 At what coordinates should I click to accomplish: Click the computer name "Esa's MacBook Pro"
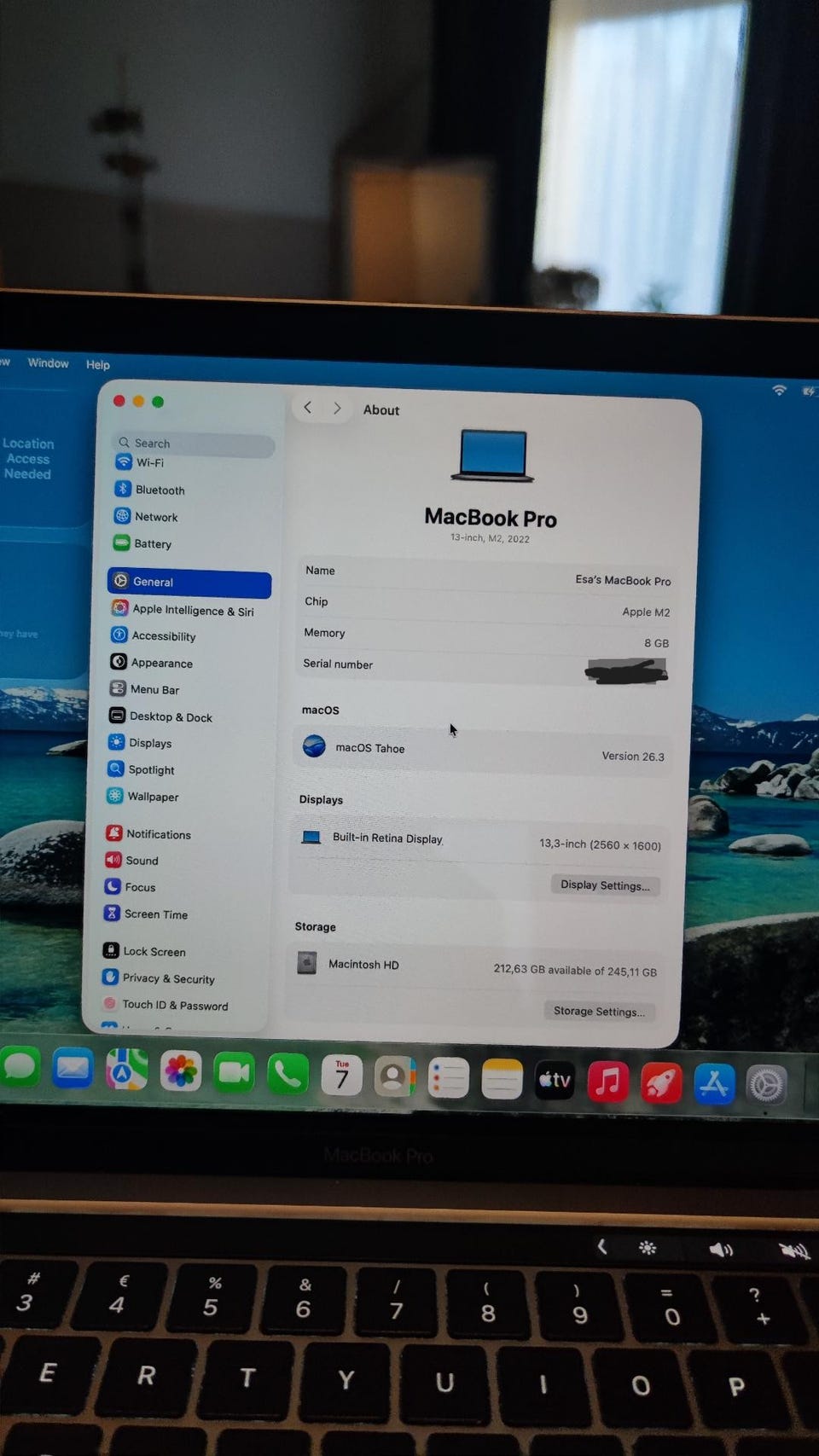click(623, 580)
